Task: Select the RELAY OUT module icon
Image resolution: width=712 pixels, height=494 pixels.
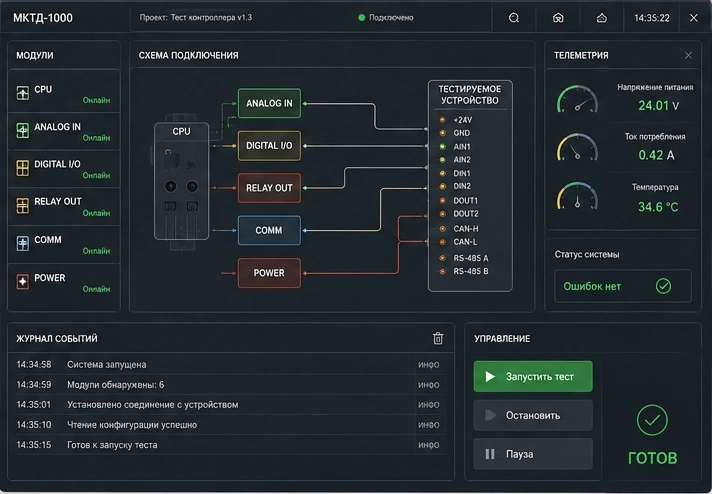Action: [23, 206]
